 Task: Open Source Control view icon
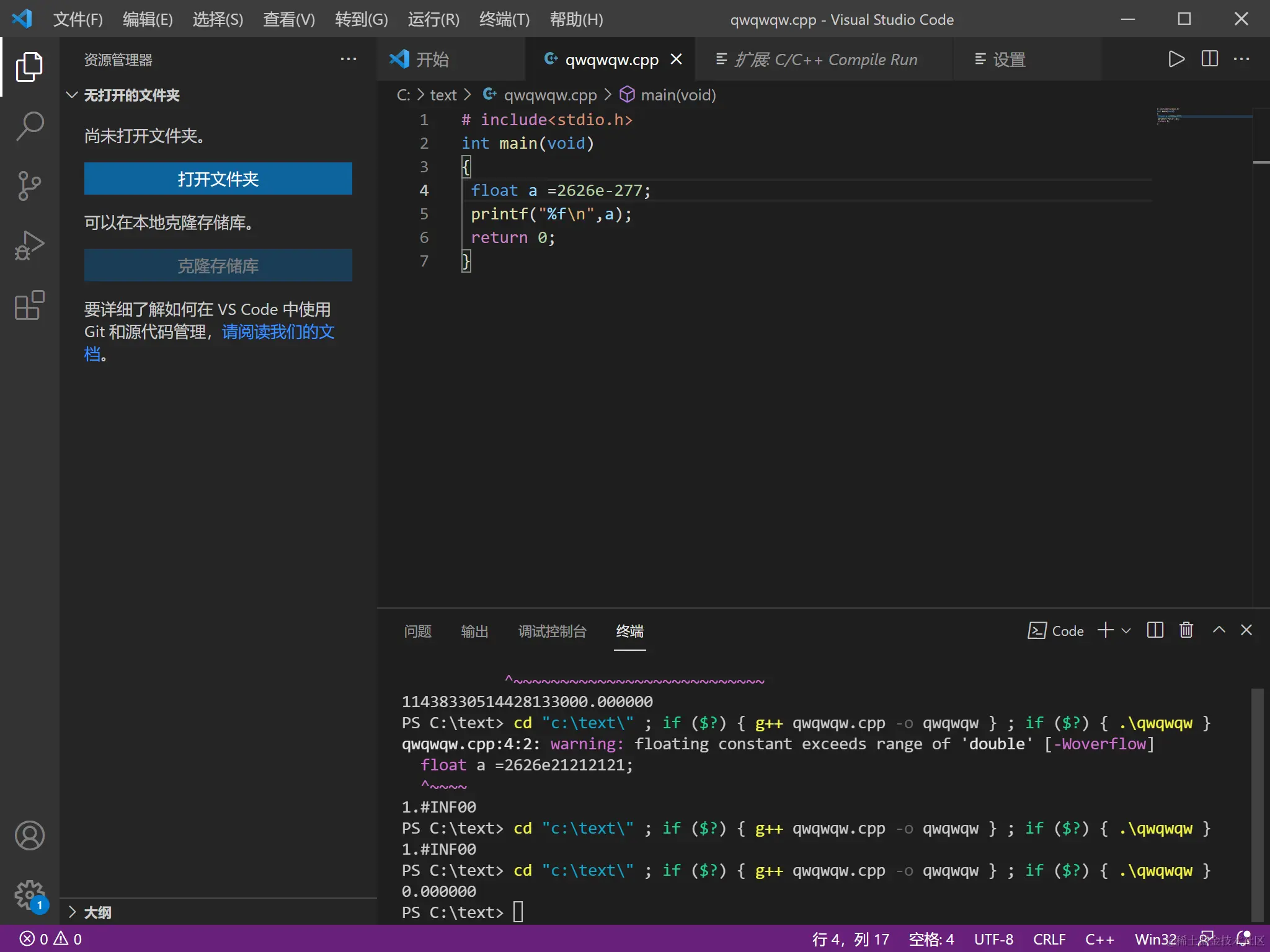(29, 185)
